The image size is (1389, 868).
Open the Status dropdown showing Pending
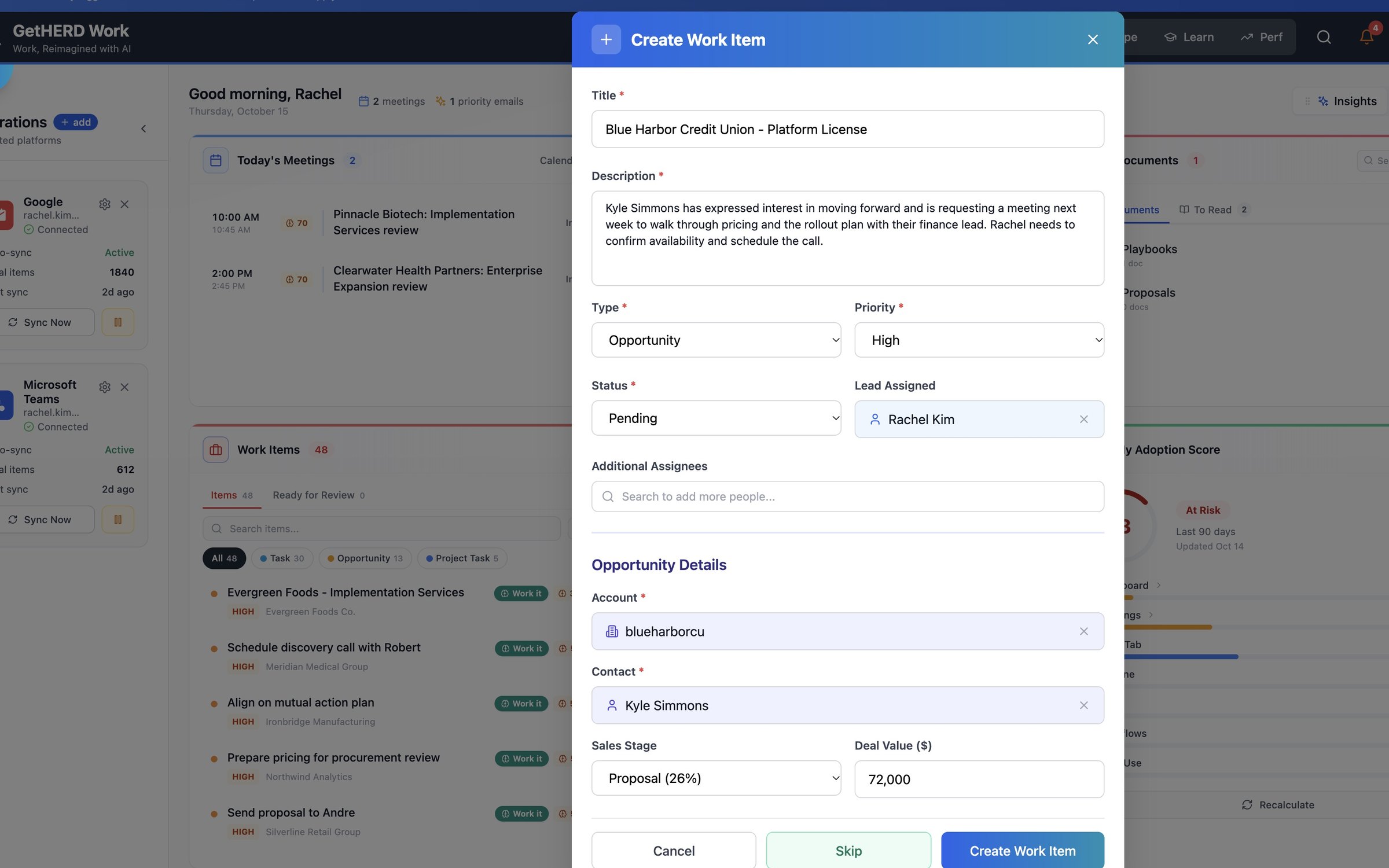716,418
